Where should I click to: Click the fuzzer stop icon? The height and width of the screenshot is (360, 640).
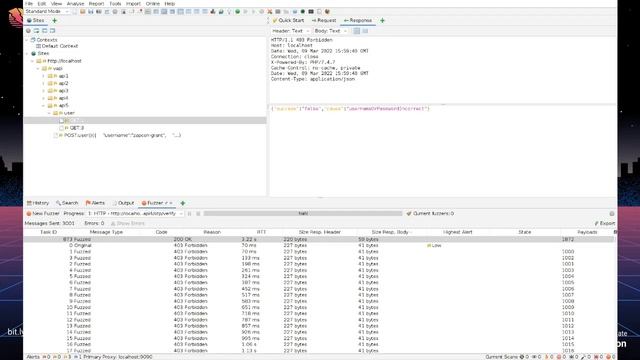click(x=198, y=213)
